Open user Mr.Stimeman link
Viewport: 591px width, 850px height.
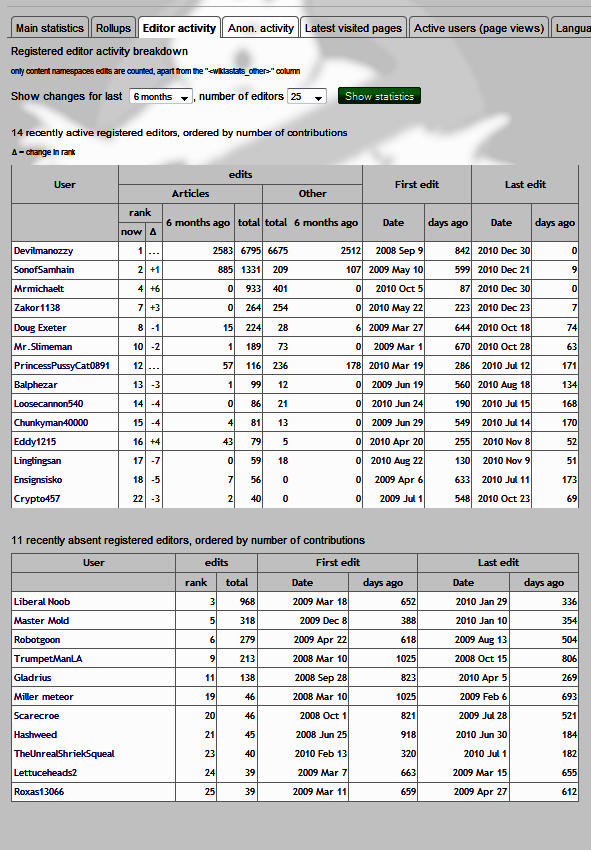pos(43,347)
